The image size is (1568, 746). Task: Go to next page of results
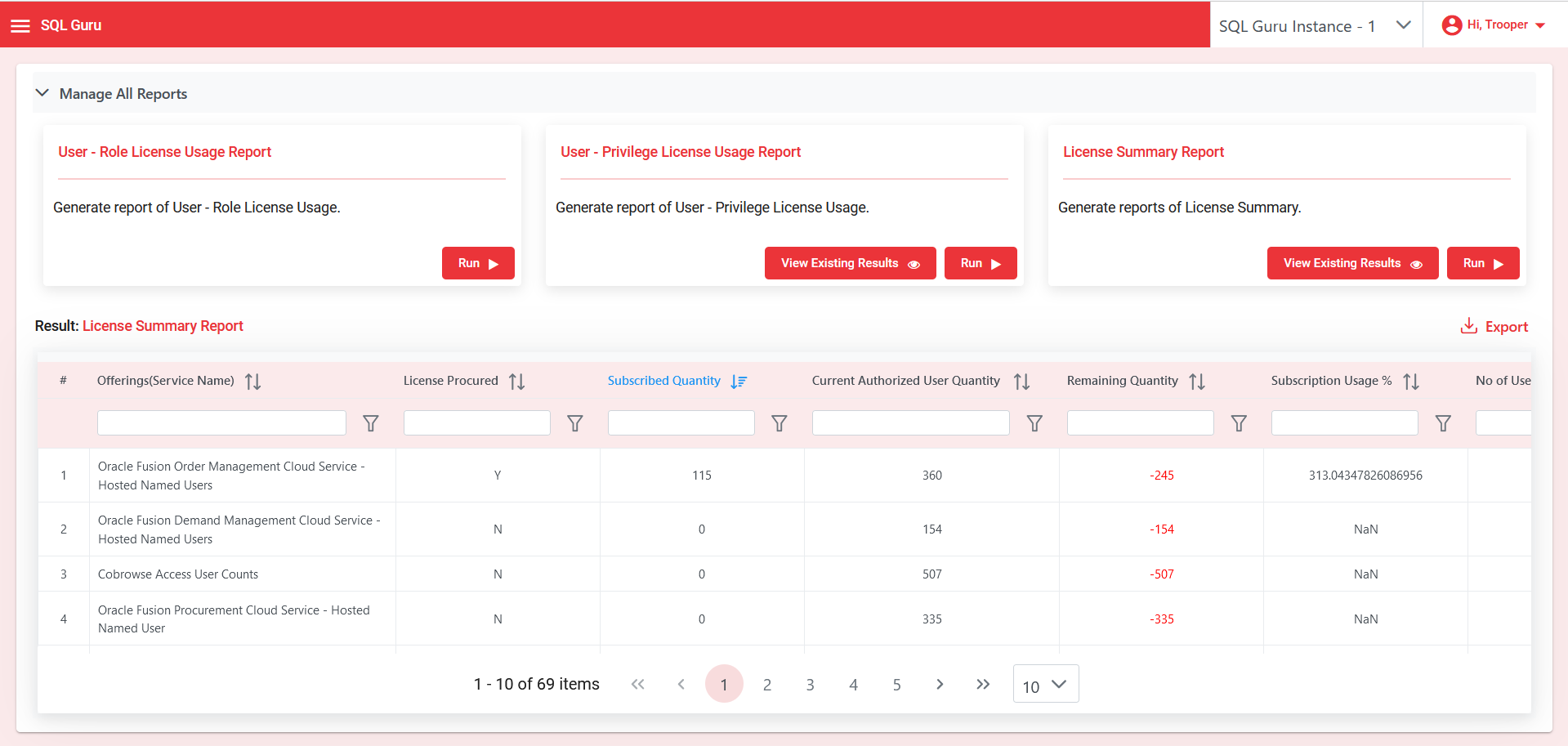[x=940, y=684]
